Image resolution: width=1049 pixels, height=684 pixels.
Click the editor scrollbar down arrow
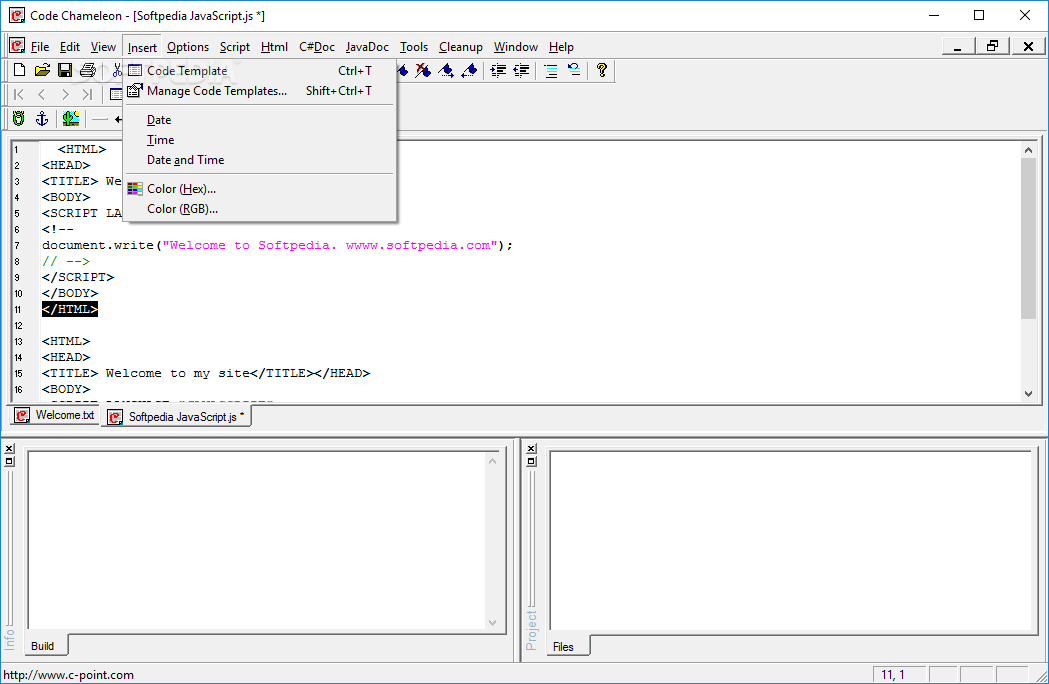click(1028, 394)
